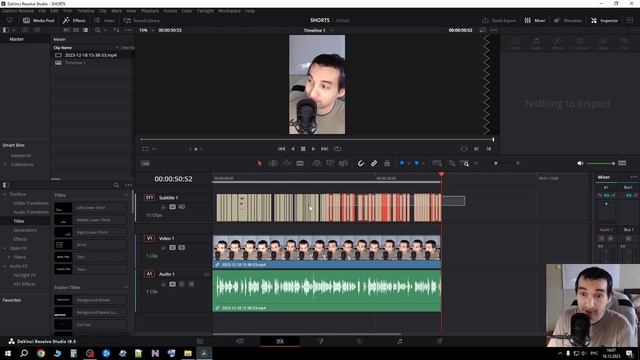Click the blue Flag icon
This screenshot has width=640, height=360.
coord(402,163)
